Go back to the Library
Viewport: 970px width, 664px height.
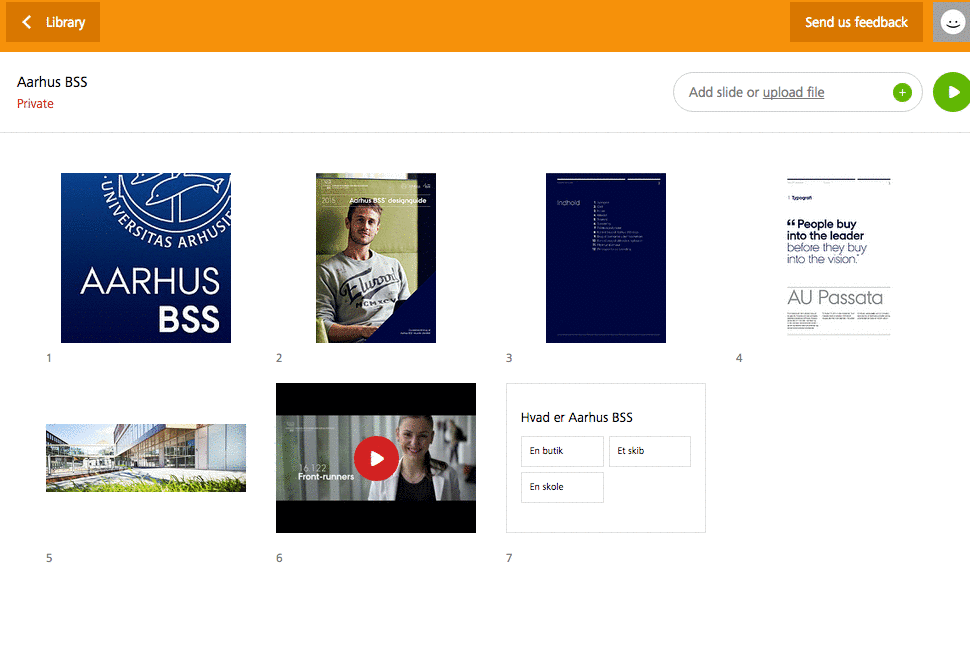point(53,22)
